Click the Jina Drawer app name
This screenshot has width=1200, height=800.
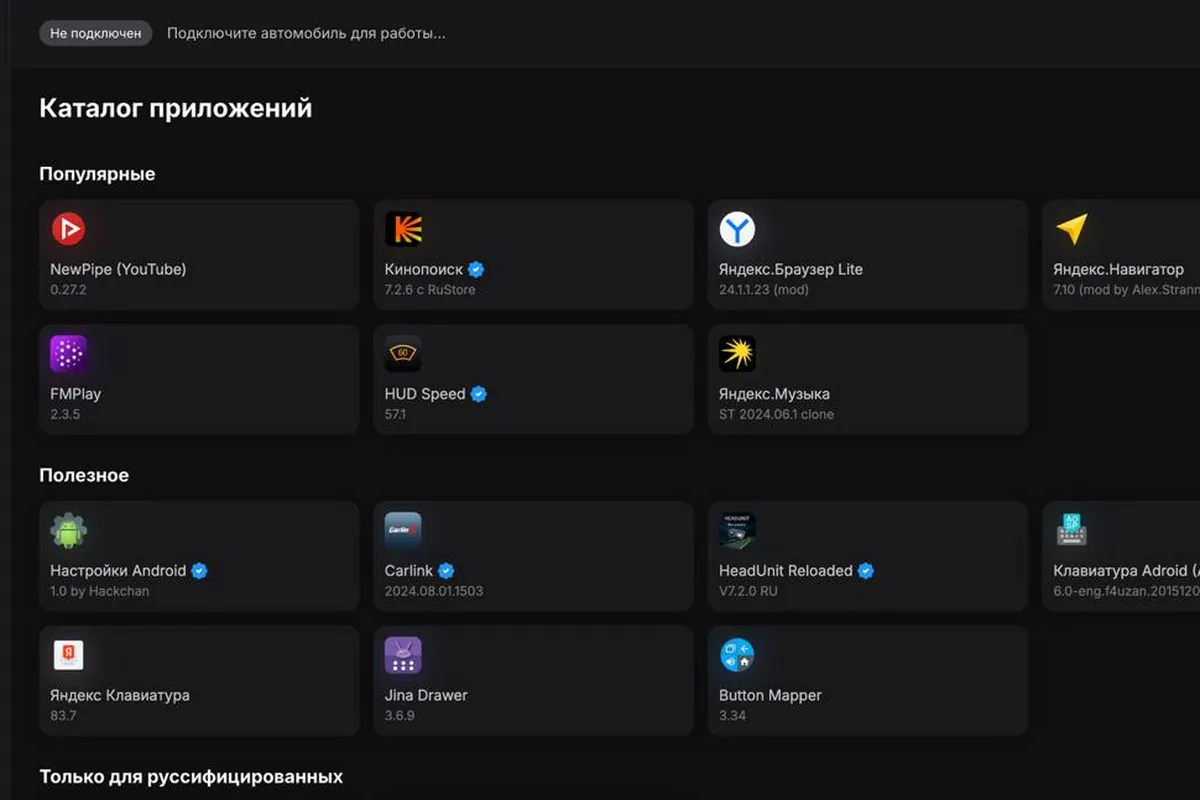(x=426, y=695)
